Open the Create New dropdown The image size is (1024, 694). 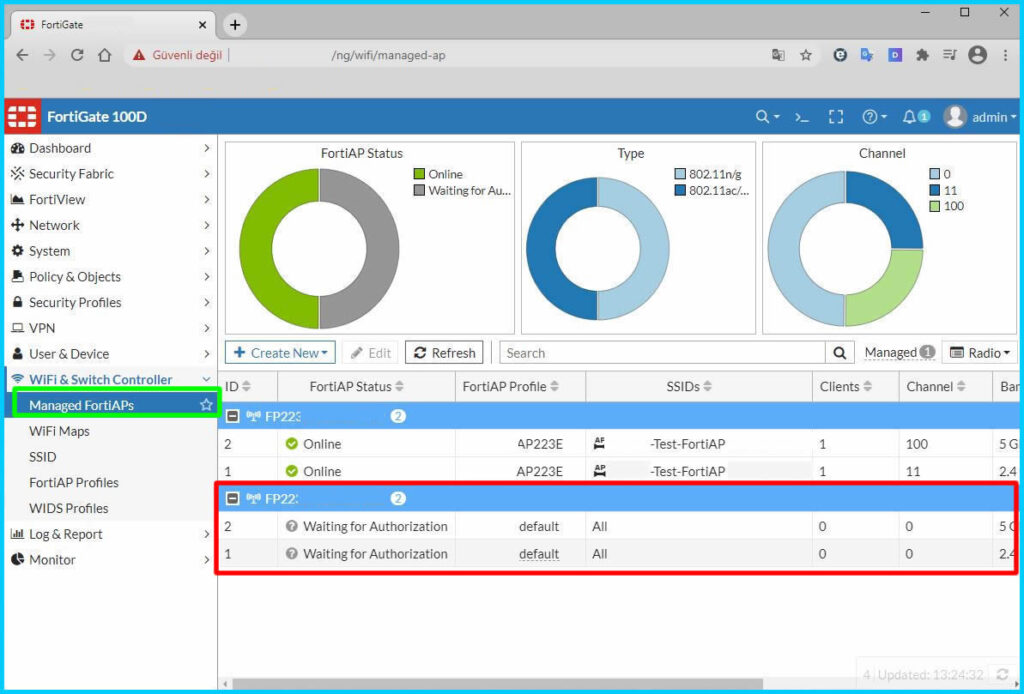tap(280, 353)
